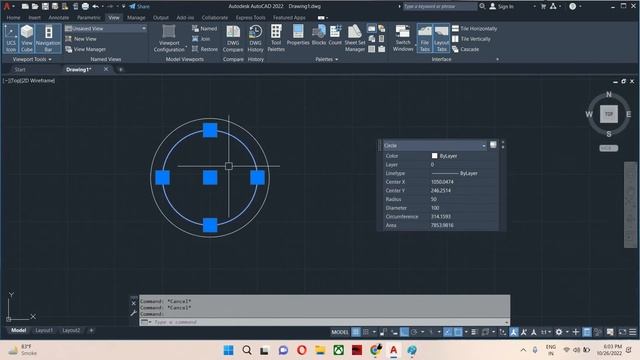Toggle File Tabs in Interface panel
The height and width of the screenshot is (360, 640).
(424, 38)
